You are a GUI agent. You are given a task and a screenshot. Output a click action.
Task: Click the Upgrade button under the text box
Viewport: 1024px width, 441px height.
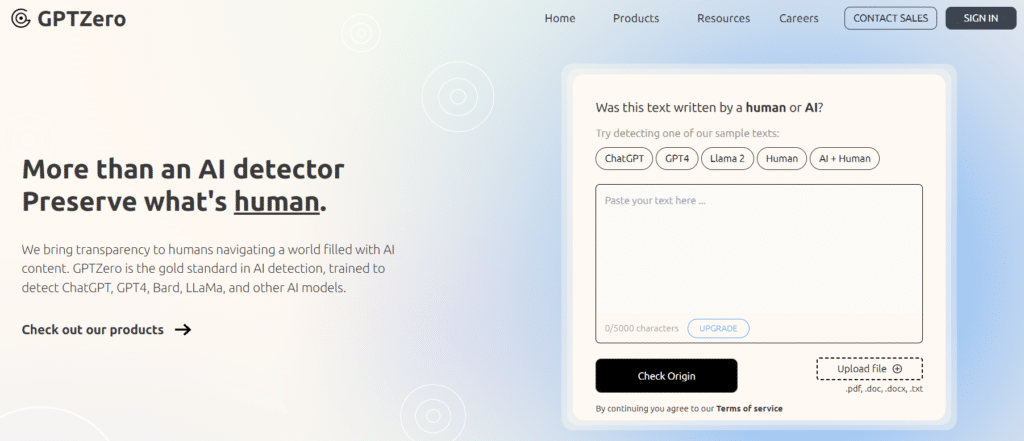point(718,328)
